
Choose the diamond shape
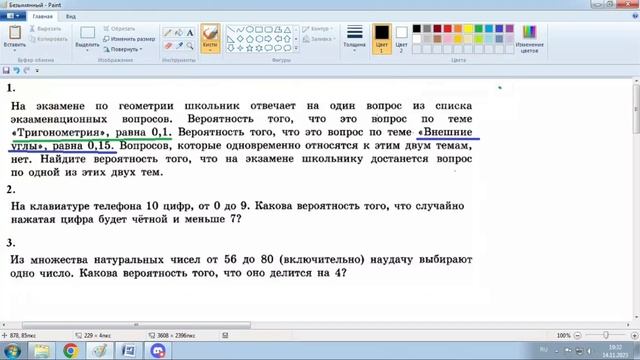pyautogui.click(x=240, y=39)
